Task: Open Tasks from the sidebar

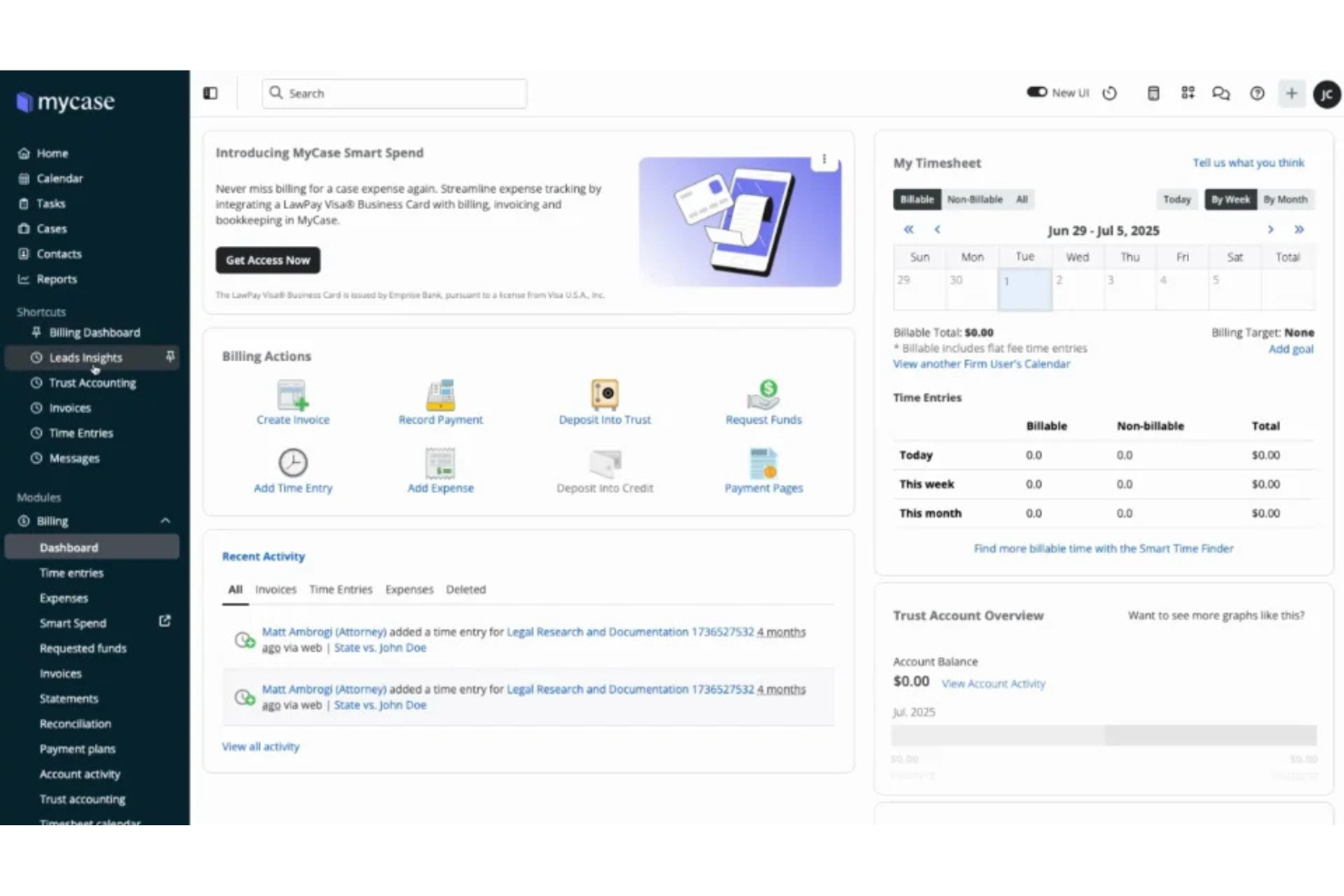Action: click(51, 204)
